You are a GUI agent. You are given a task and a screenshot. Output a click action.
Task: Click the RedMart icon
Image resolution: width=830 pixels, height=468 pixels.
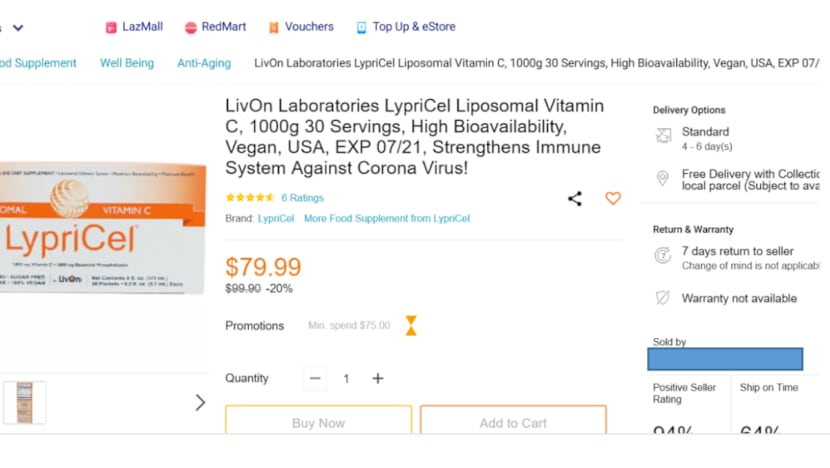coord(190,28)
